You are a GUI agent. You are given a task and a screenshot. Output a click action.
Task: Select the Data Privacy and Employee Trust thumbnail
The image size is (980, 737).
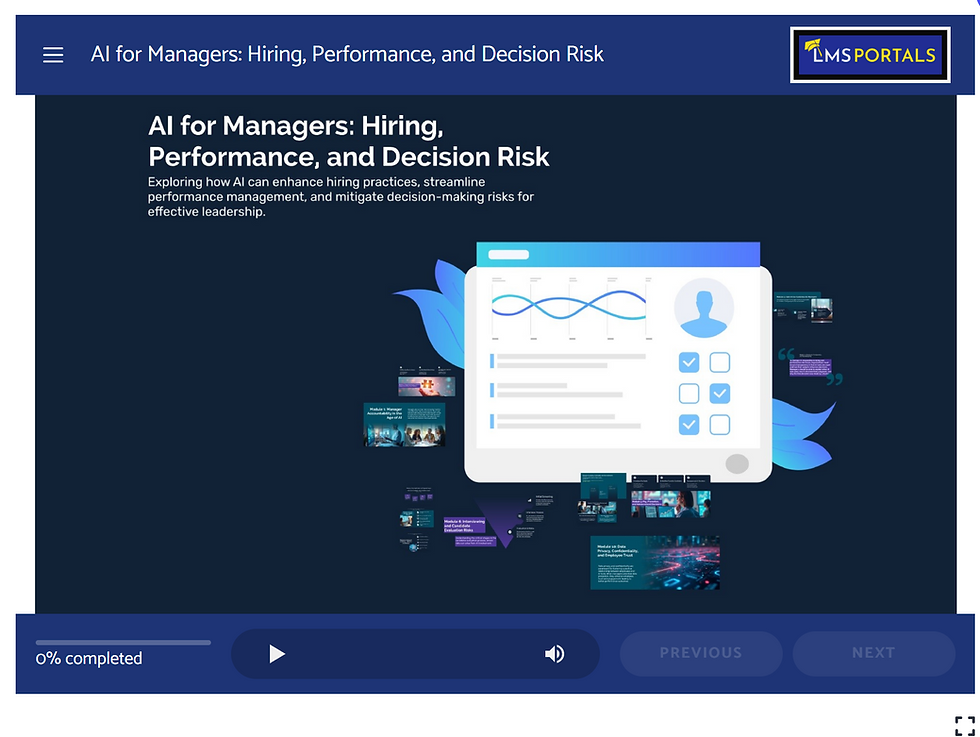[x=655, y=562]
